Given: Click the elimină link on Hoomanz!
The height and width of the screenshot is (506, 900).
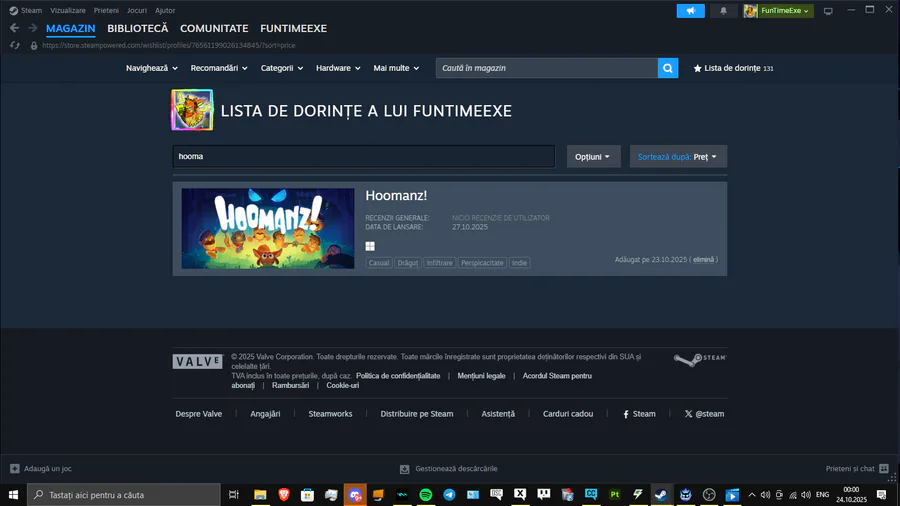Looking at the screenshot, I should pos(703,259).
